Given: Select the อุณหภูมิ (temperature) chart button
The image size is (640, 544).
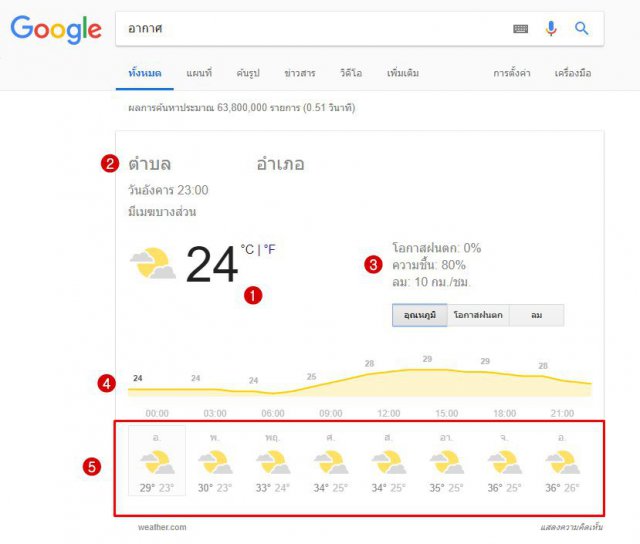Looking at the screenshot, I should click(419, 316).
